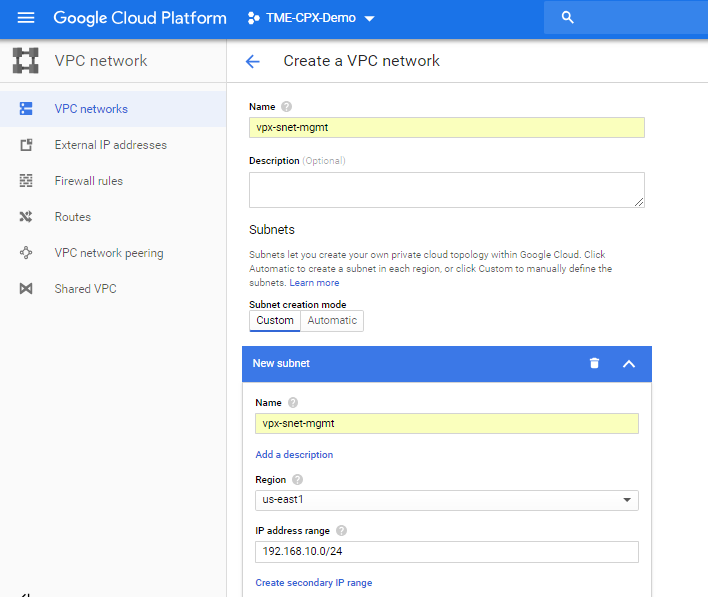Switch subnet creation mode to Automatic
708x597 pixels.
click(x=332, y=321)
